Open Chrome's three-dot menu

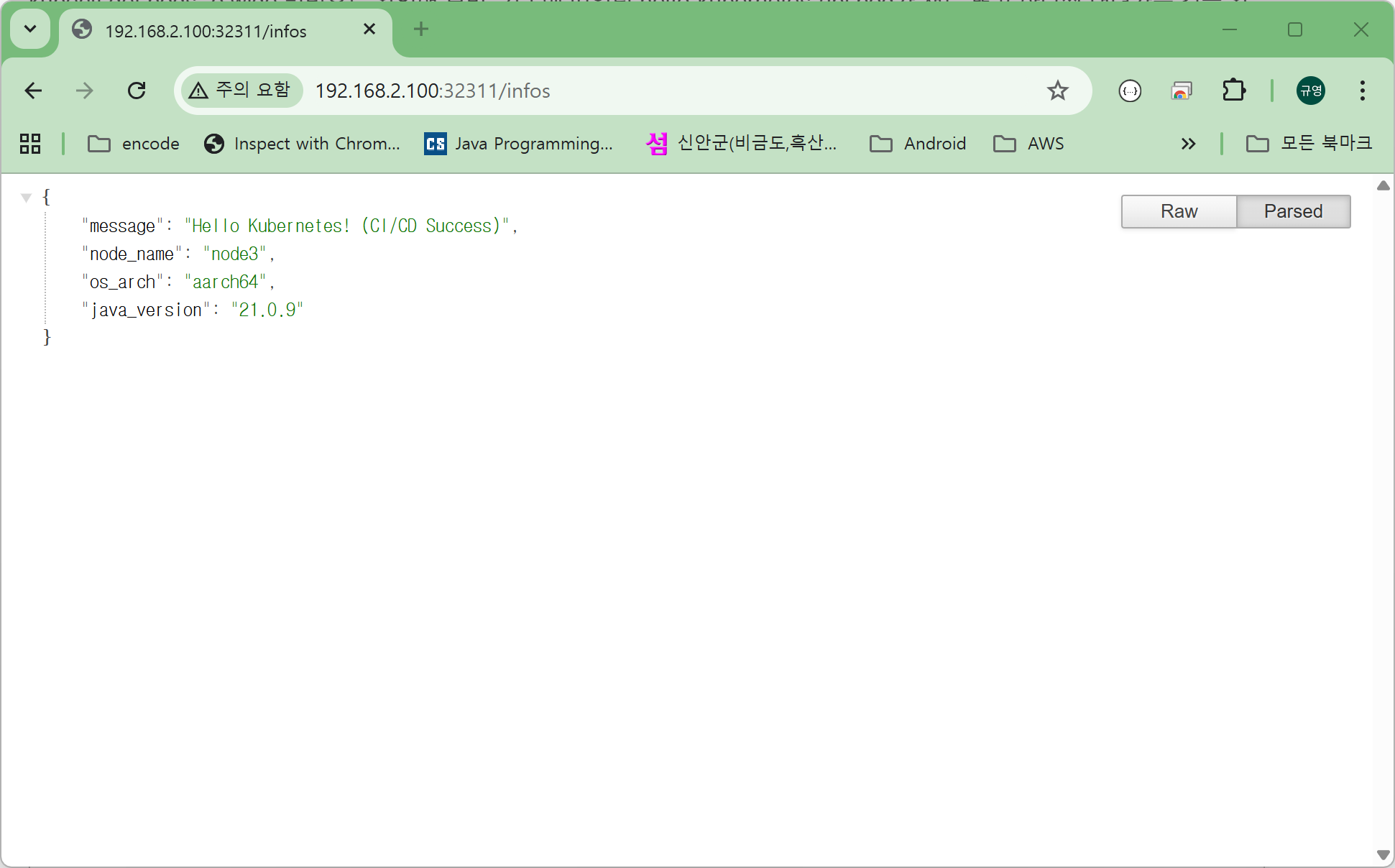tap(1362, 91)
